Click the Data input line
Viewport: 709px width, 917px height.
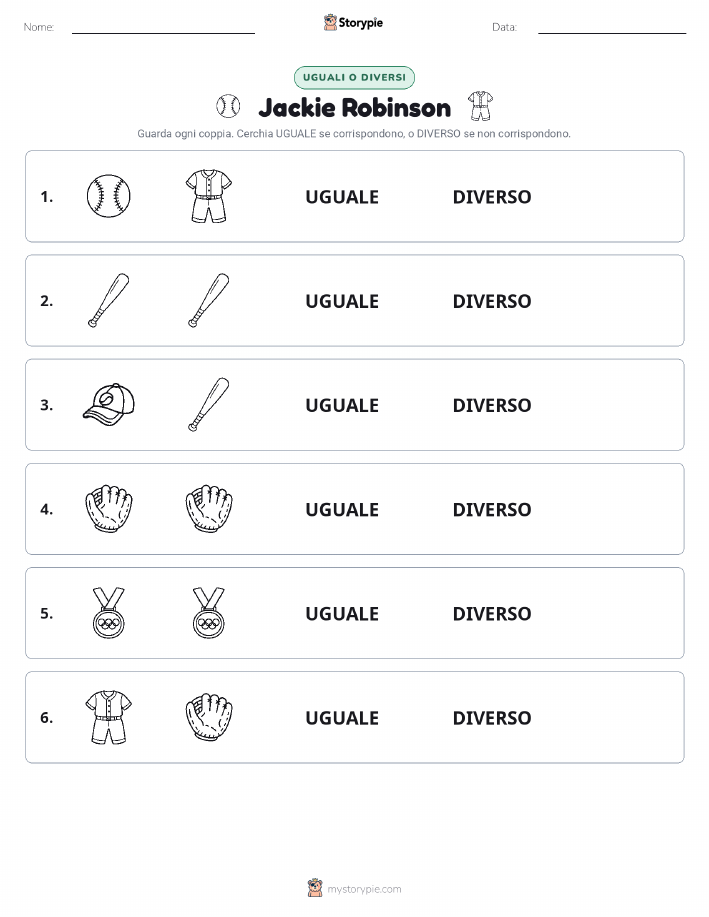[612, 28]
